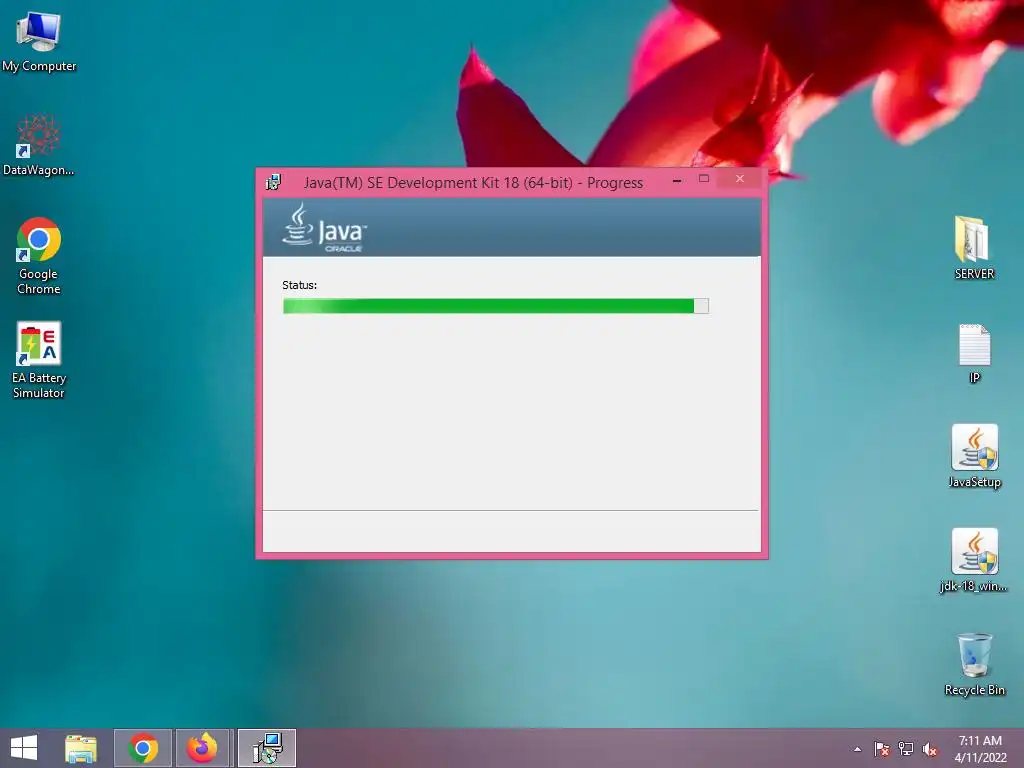Select the EA Battery Simulator desktop icon
Screen dimensions: 1024x768
39,359
